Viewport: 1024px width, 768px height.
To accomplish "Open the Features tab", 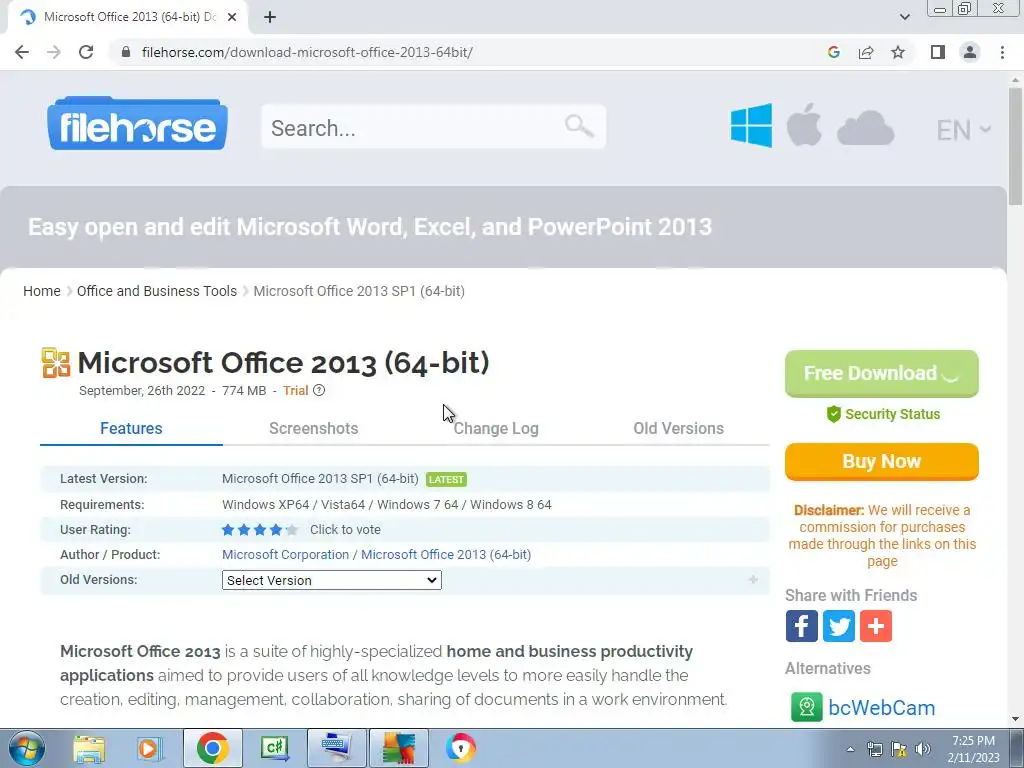I will pyautogui.click(x=131, y=428).
